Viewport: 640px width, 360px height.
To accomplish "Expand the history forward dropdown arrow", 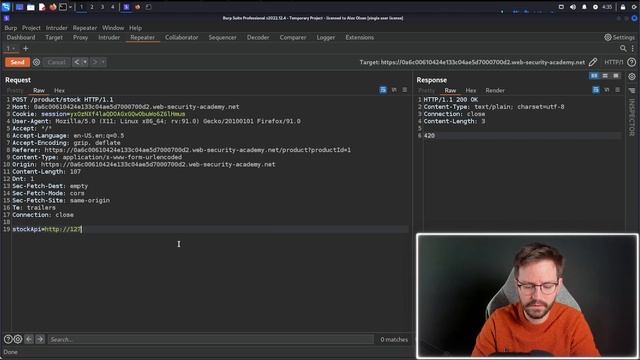I will 103,62.
